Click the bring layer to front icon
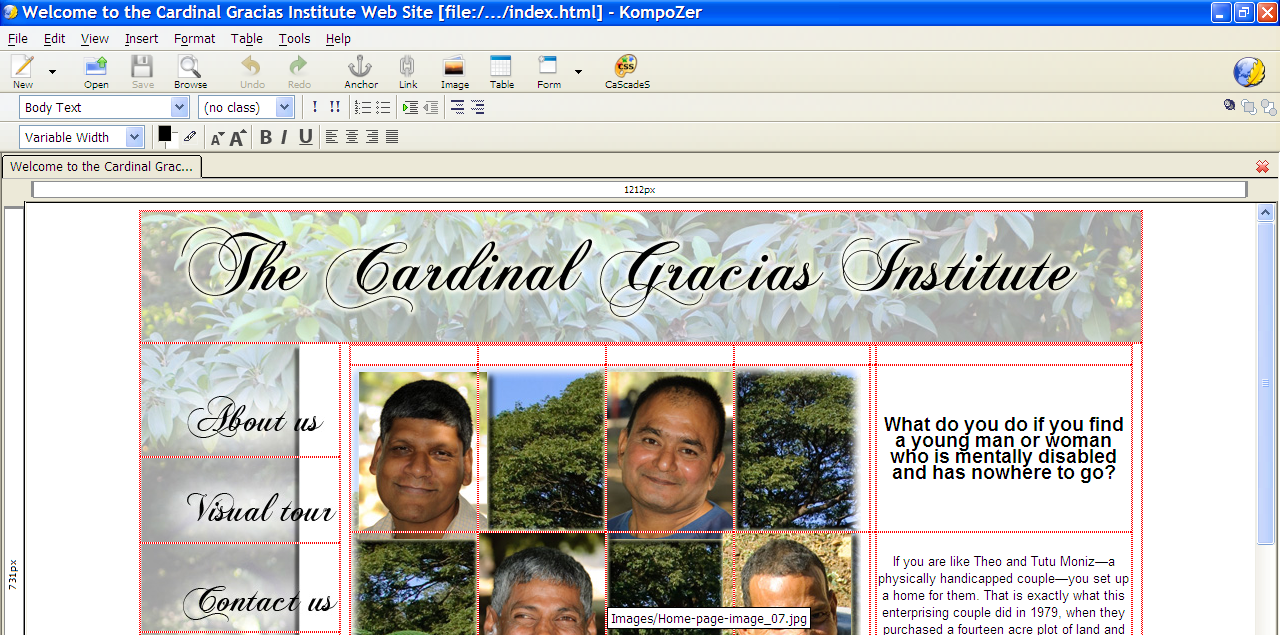 (x=1249, y=107)
